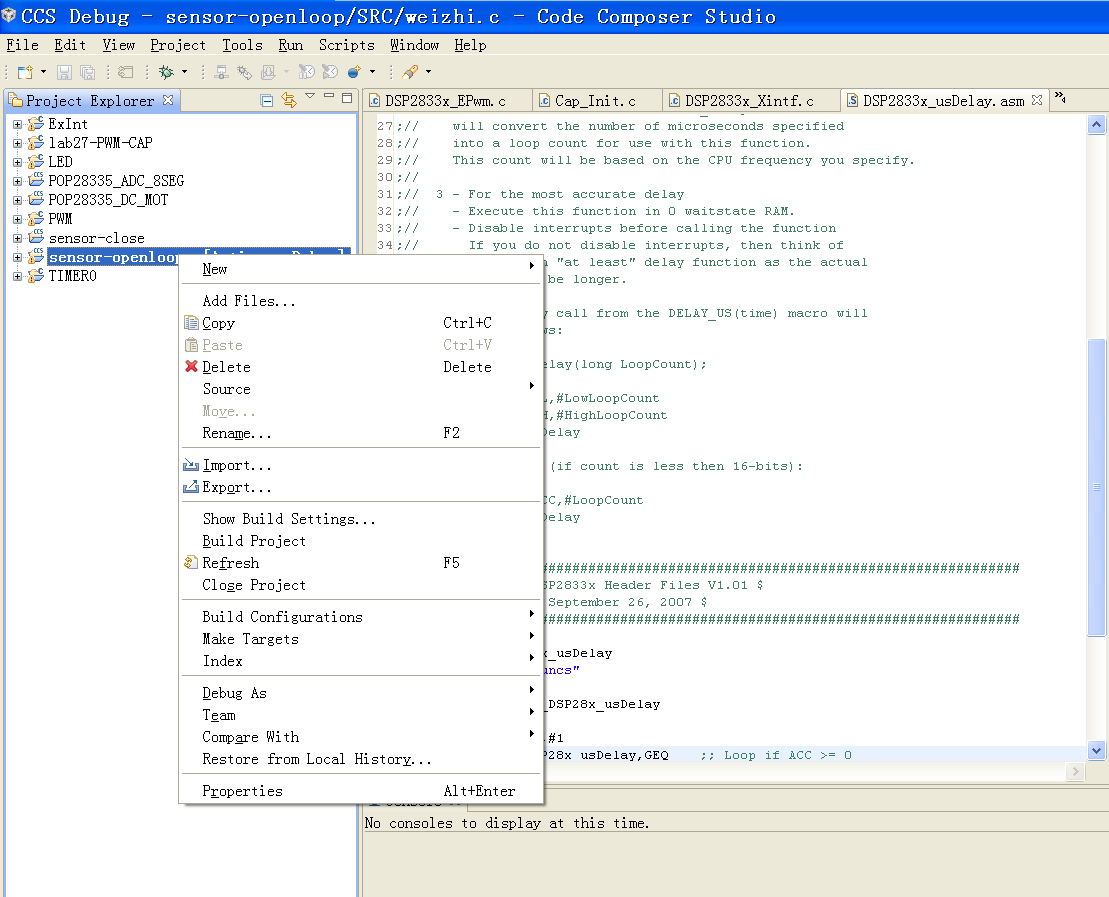Screen dimensions: 1109x897
Task: Click the New wizard toolbar icon
Action: pos(25,72)
